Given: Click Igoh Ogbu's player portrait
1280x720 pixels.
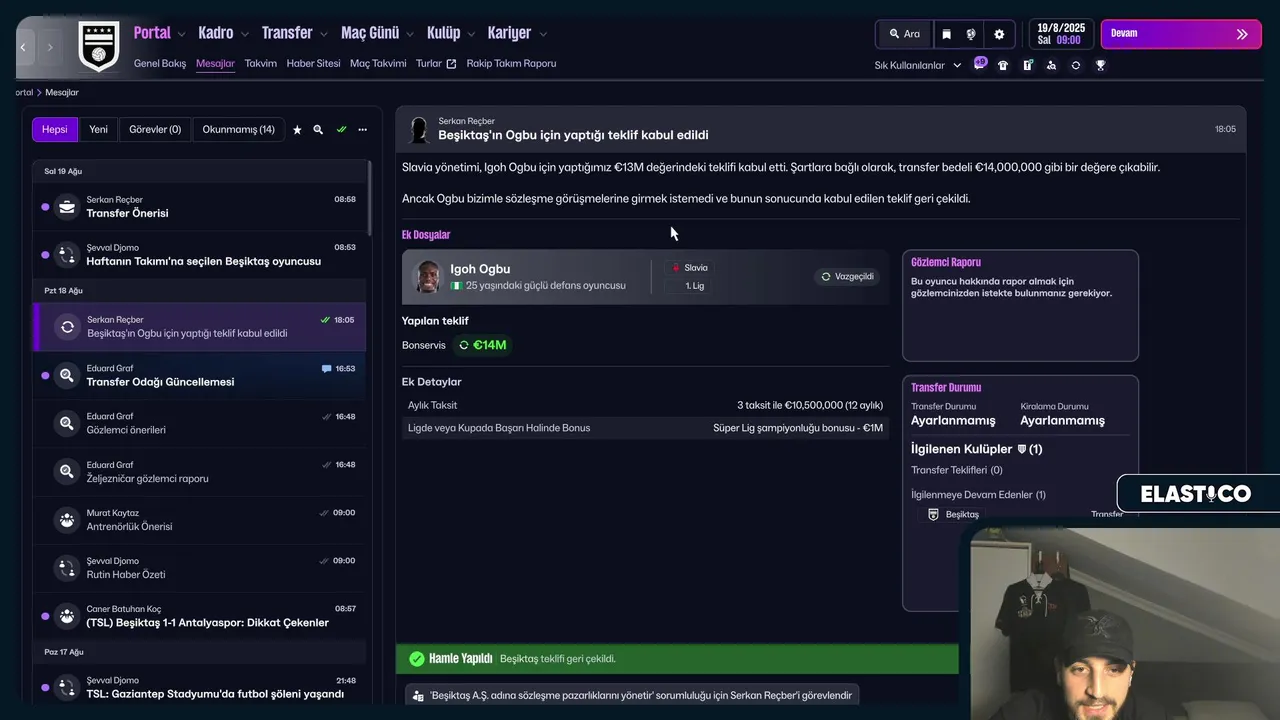Looking at the screenshot, I should pyautogui.click(x=427, y=277).
